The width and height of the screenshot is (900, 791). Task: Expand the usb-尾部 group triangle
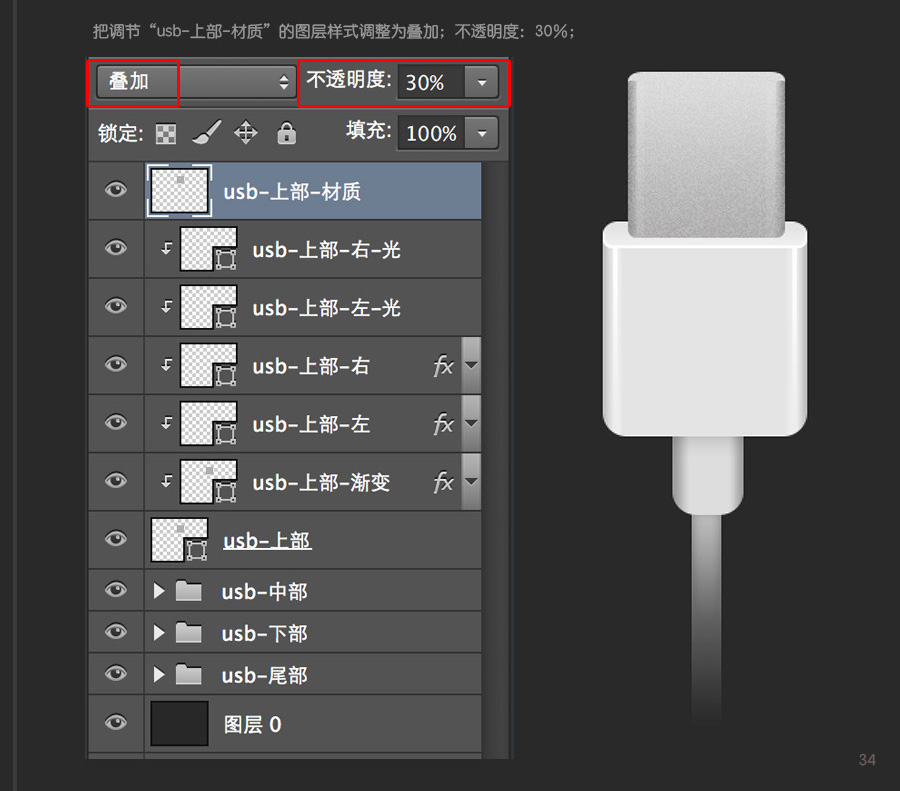click(x=159, y=674)
